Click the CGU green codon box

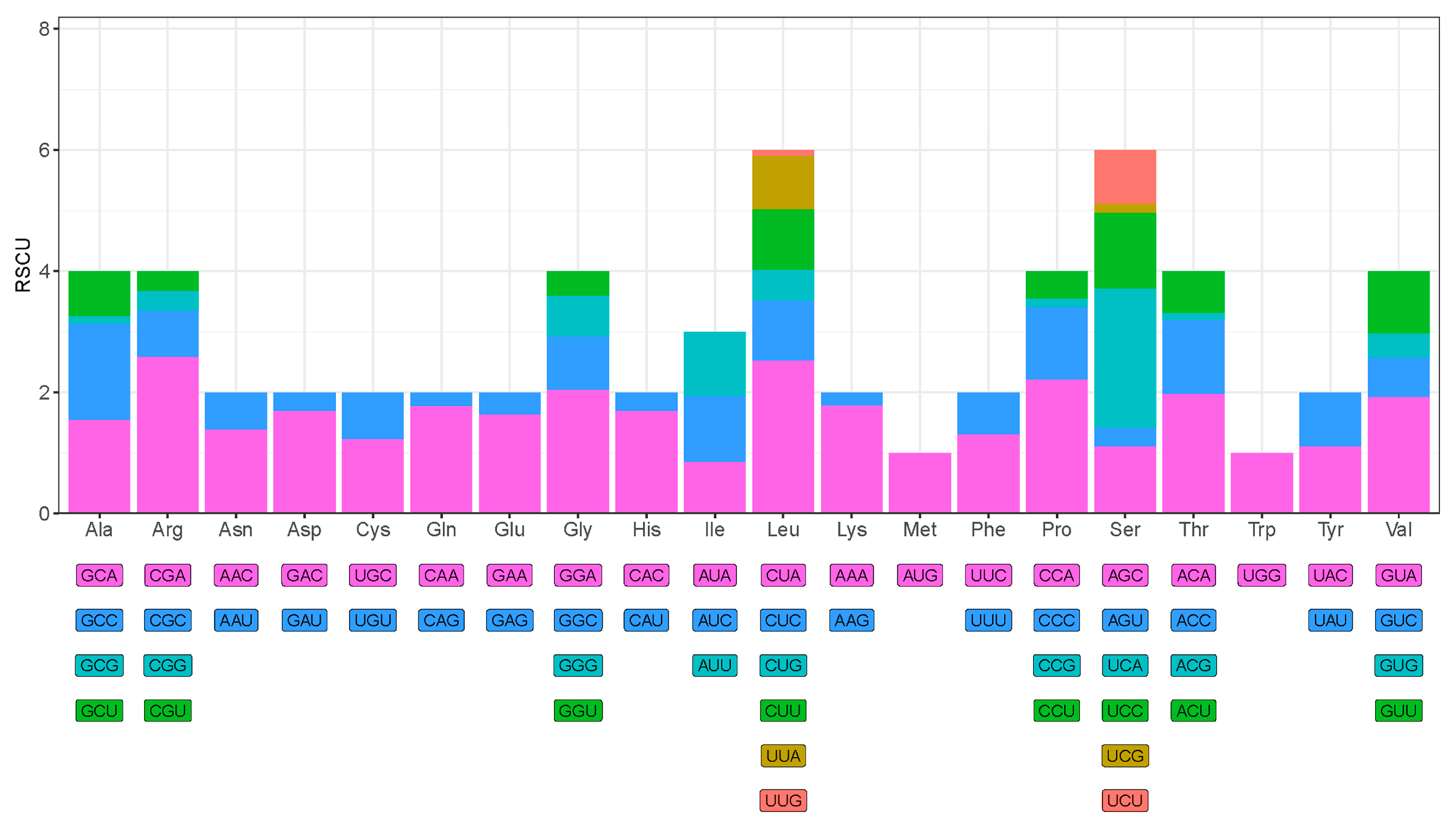pyautogui.click(x=167, y=711)
